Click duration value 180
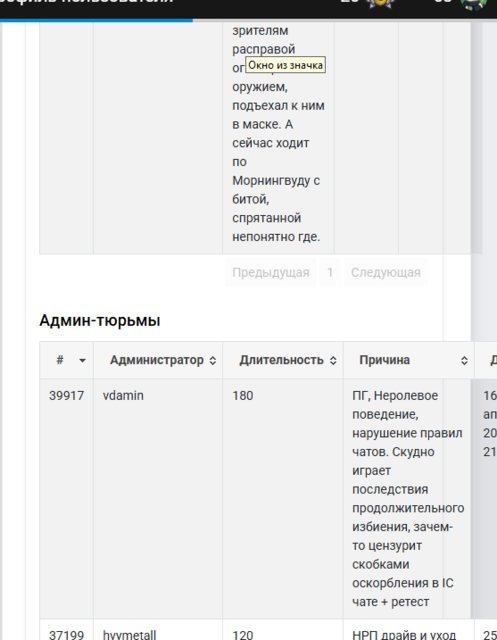Image resolution: width=497 pixels, height=640 pixels. pos(243,396)
